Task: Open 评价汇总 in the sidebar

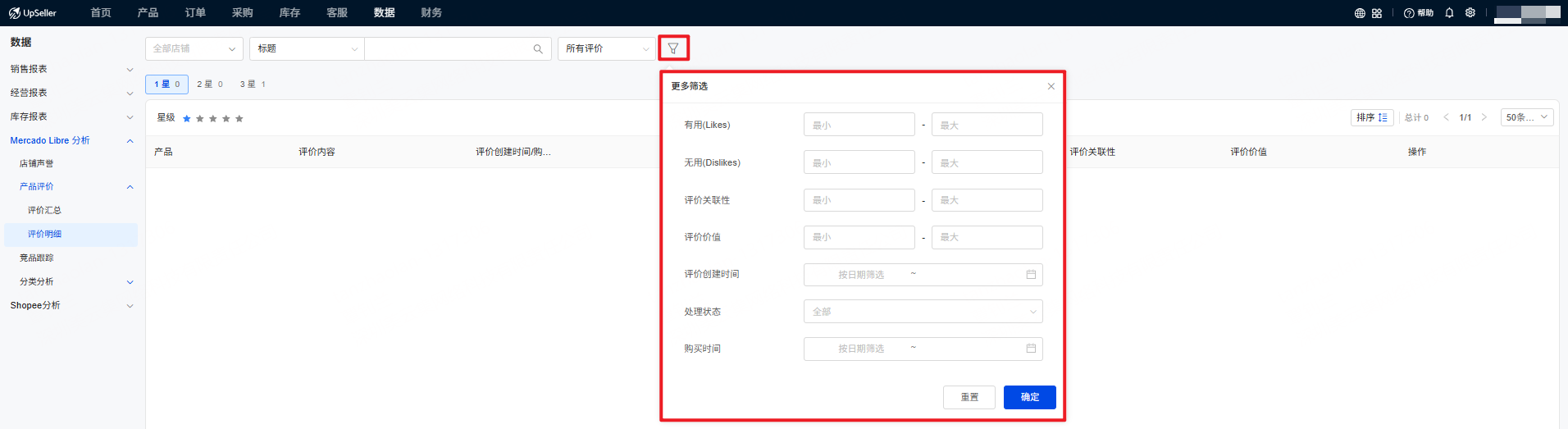Action: click(x=45, y=211)
